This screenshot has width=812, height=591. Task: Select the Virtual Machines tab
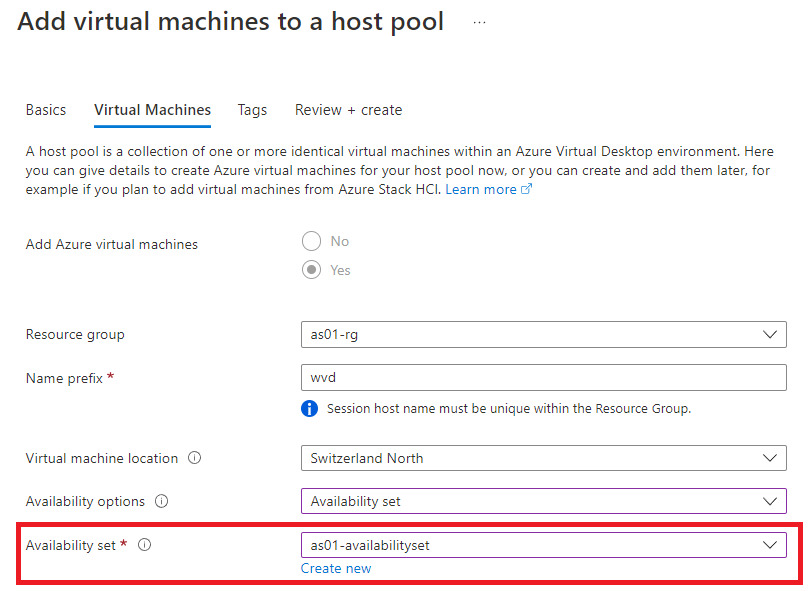point(152,110)
